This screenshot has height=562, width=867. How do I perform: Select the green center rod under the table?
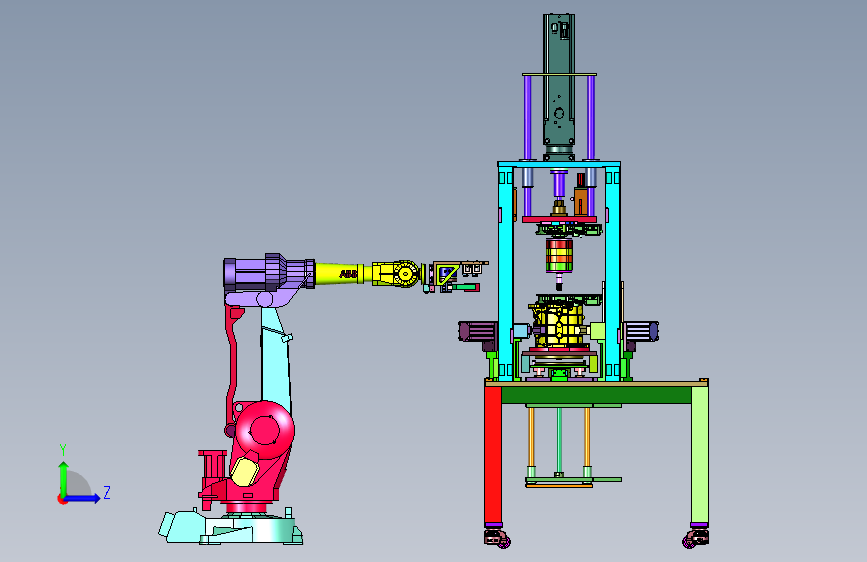[x=559, y=440]
